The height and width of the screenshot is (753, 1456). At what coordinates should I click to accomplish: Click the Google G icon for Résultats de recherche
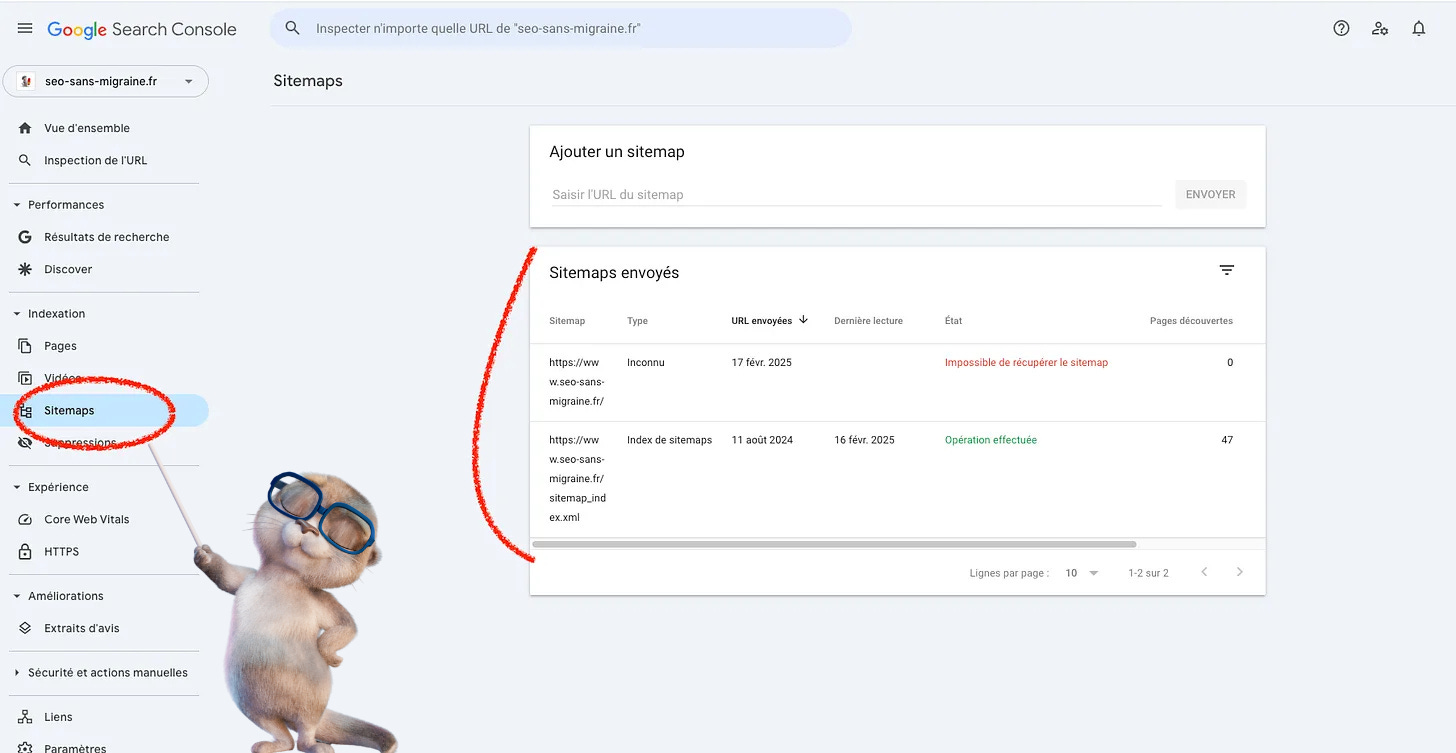(25, 237)
